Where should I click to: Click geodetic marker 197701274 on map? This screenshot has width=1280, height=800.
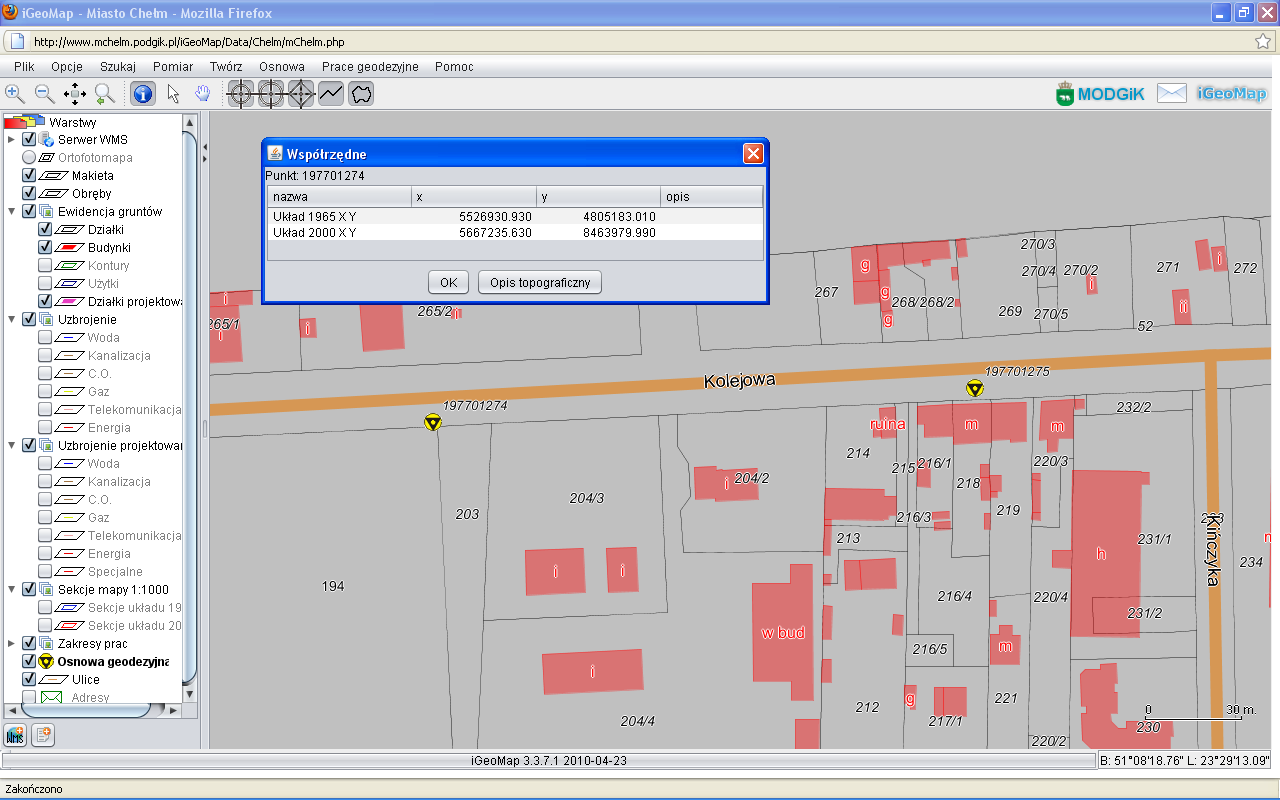(x=432, y=422)
